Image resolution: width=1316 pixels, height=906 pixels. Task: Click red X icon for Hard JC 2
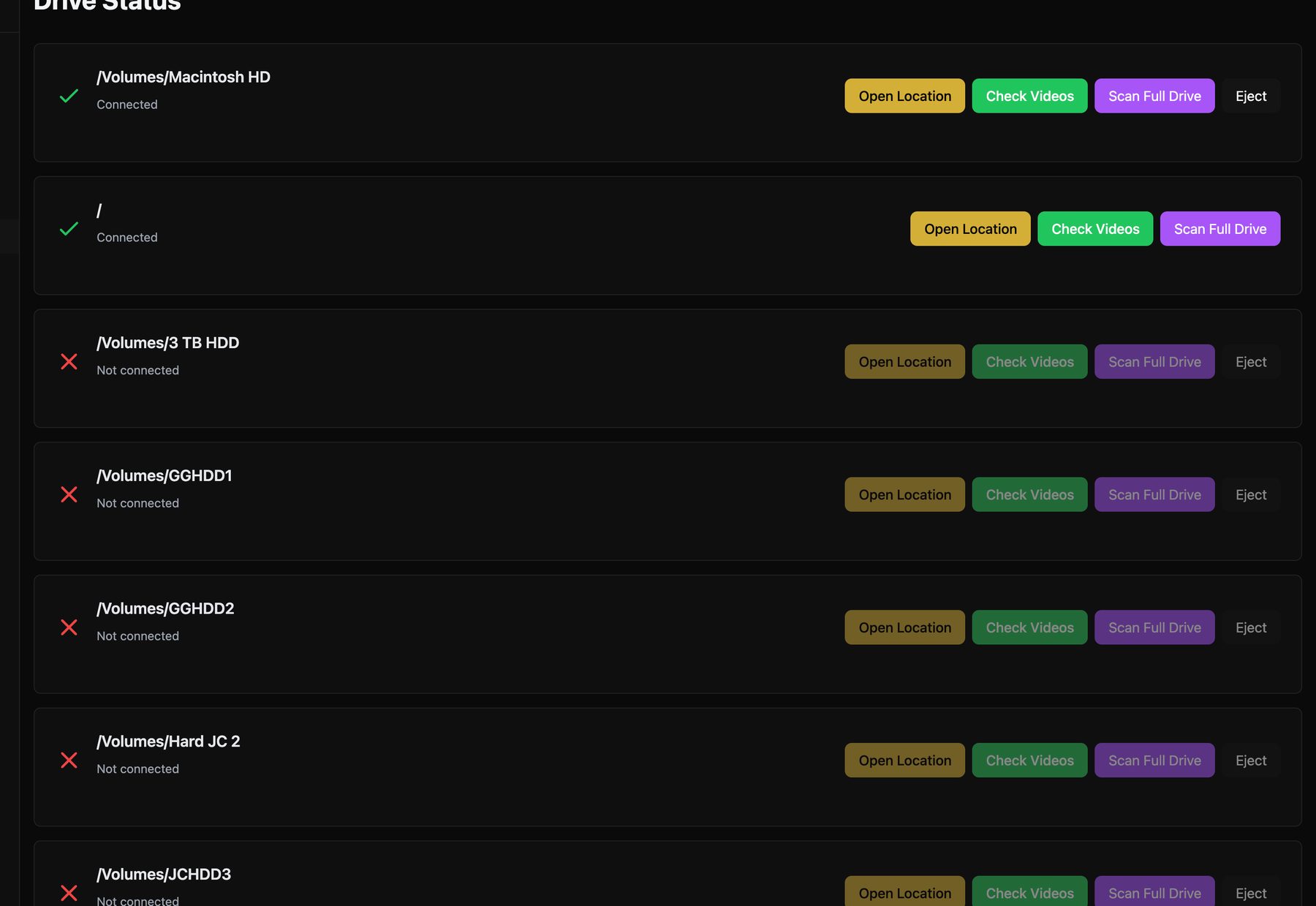point(69,760)
